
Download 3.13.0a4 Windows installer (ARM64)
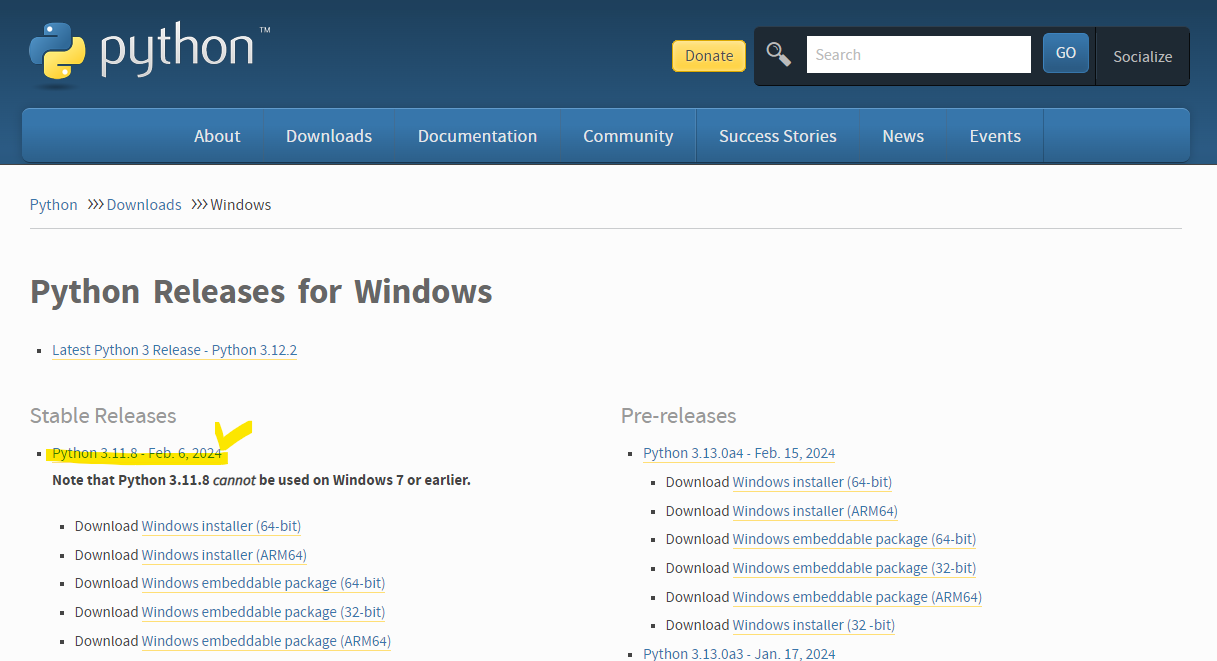point(815,511)
